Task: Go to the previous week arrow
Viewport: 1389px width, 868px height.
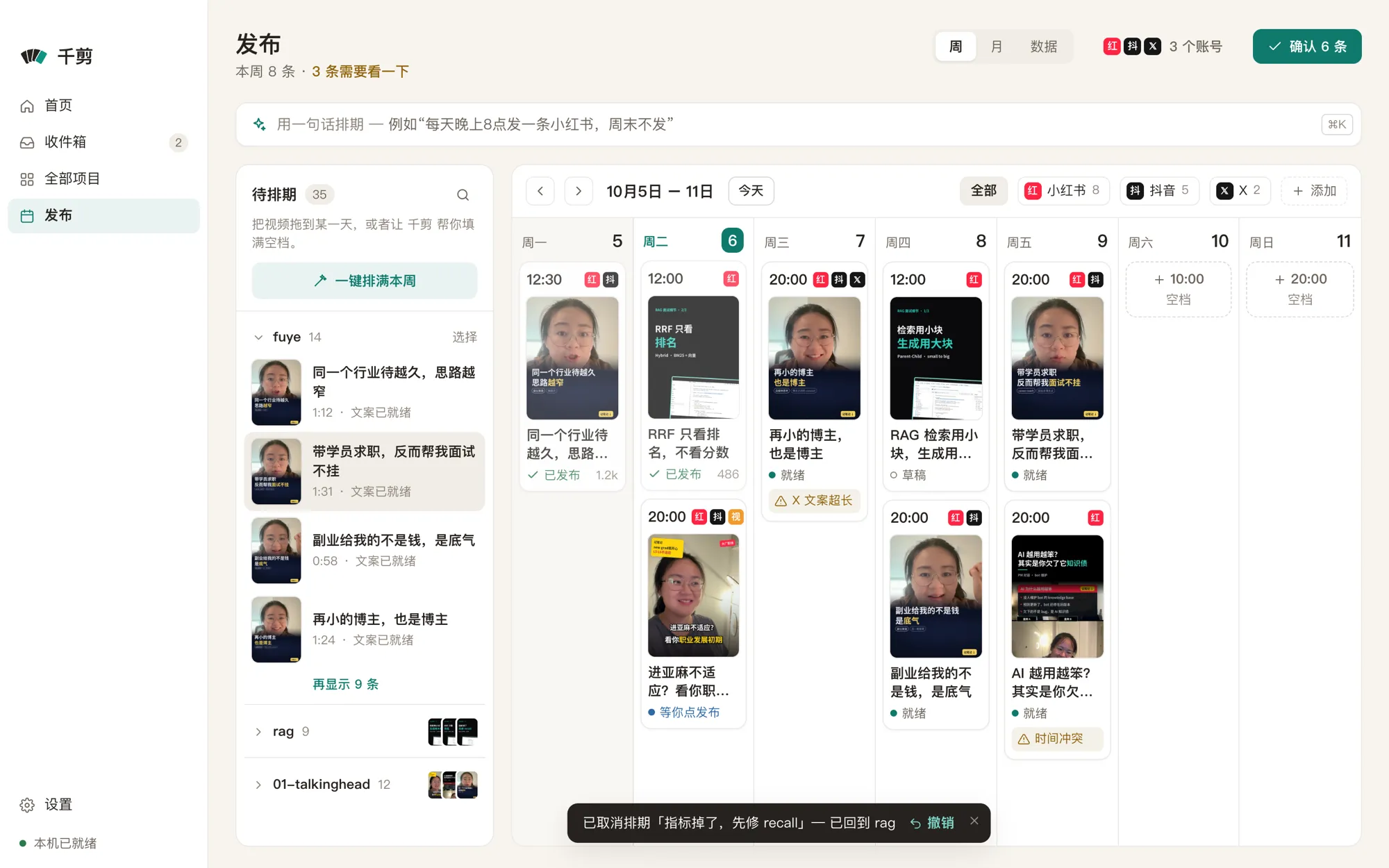Action: pyautogui.click(x=540, y=191)
